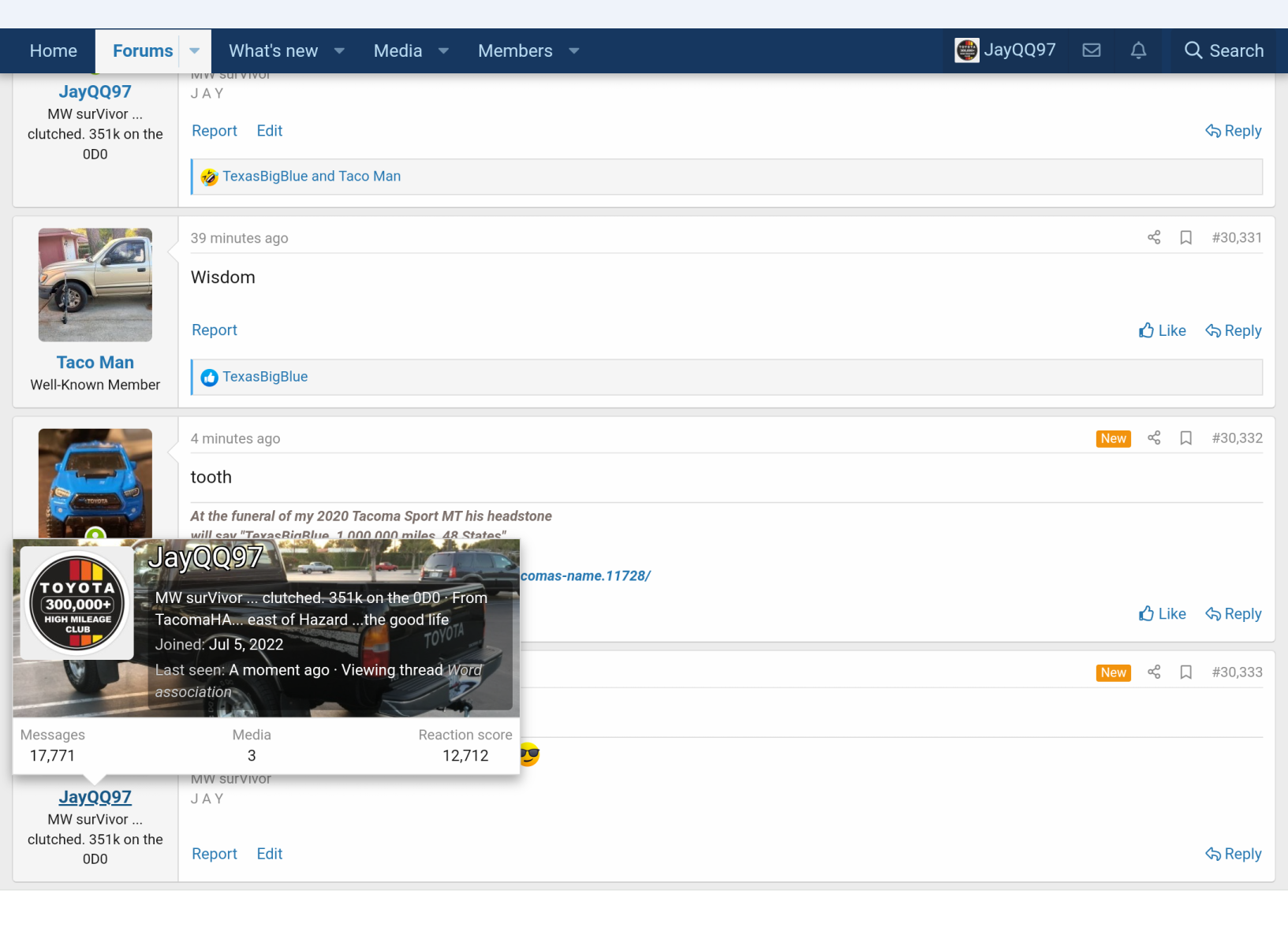
Task: Bookmark post #30,332
Action: coord(1185,438)
